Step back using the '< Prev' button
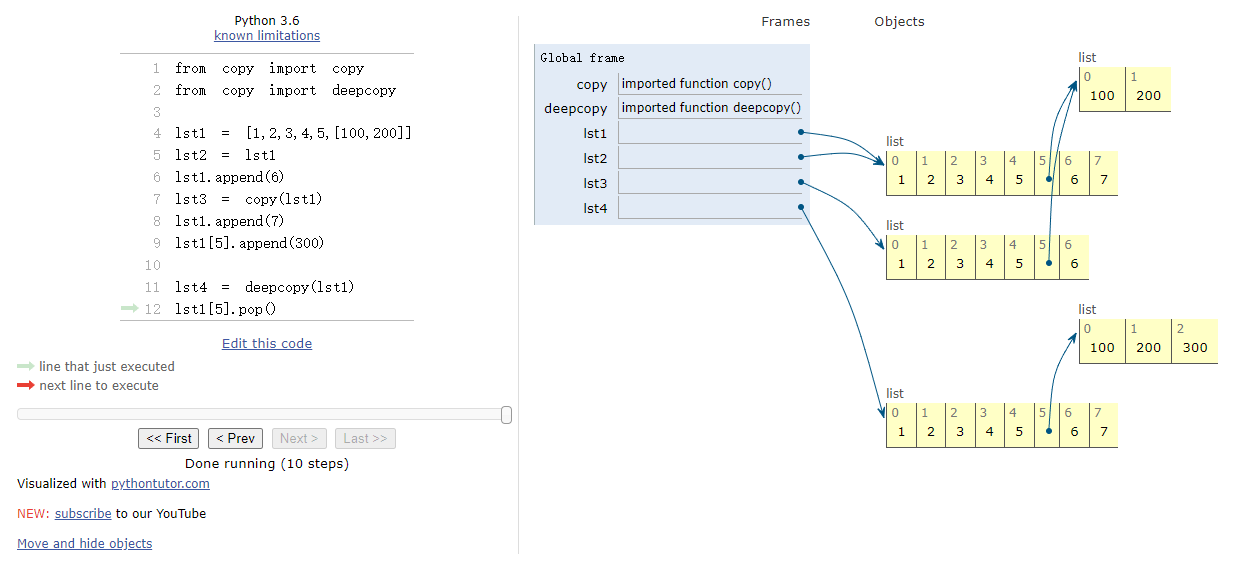This screenshot has height=572, width=1243. (235, 438)
